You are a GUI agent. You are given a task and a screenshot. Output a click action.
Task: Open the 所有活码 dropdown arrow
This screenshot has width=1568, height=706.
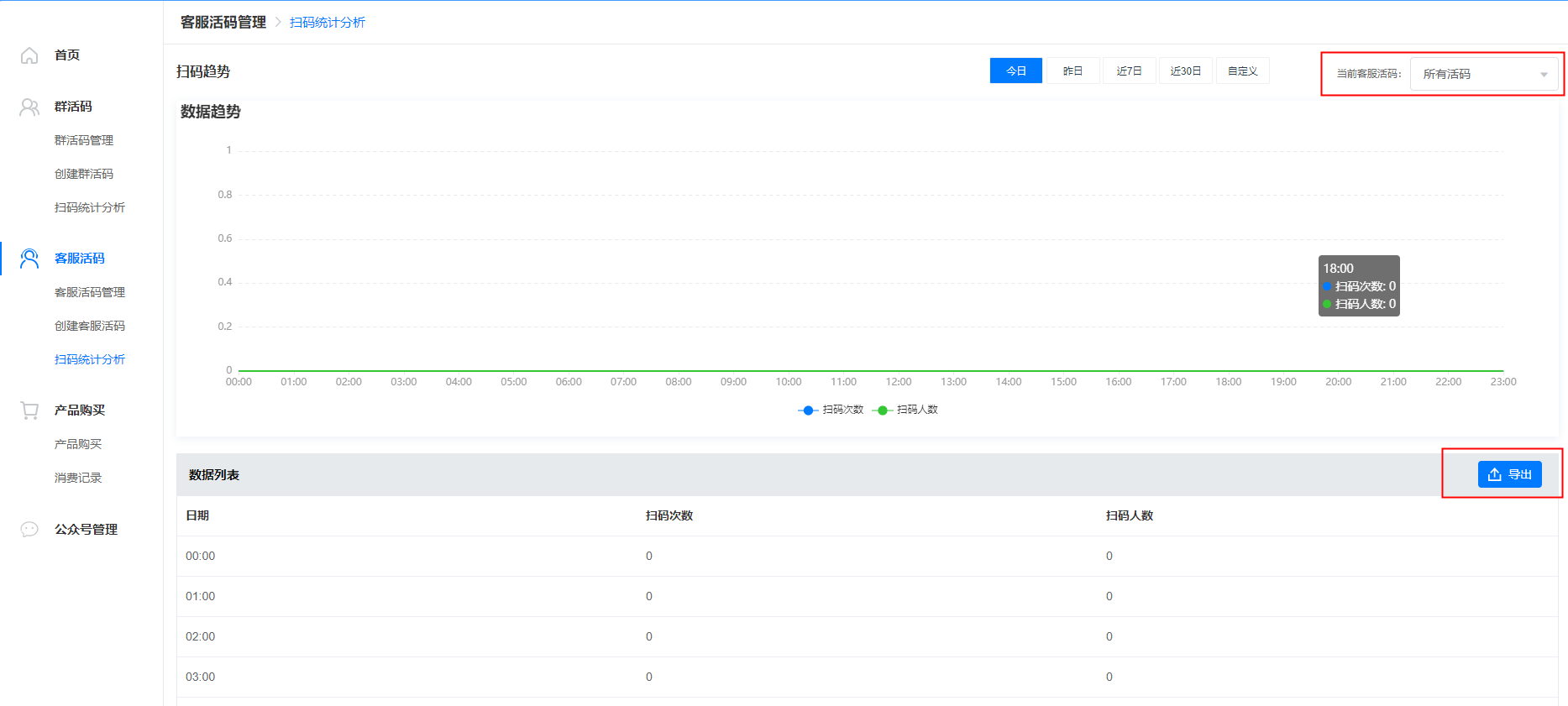click(x=1544, y=75)
